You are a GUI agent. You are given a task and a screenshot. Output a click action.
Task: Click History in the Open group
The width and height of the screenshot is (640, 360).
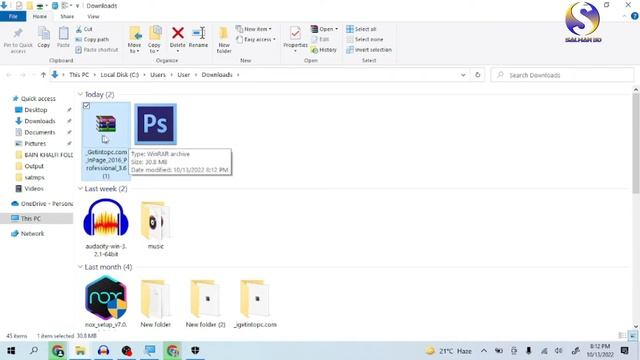point(324,50)
